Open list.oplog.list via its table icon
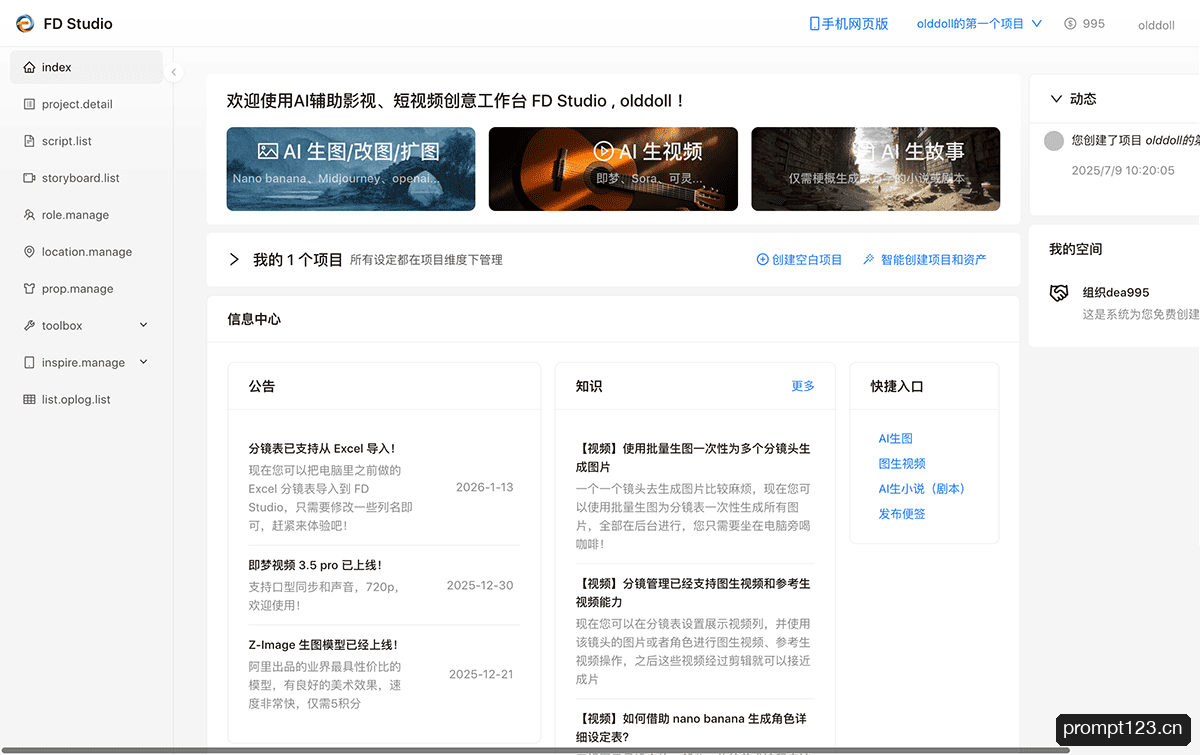This screenshot has width=1200, height=755. pyautogui.click(x=29, y=400)
